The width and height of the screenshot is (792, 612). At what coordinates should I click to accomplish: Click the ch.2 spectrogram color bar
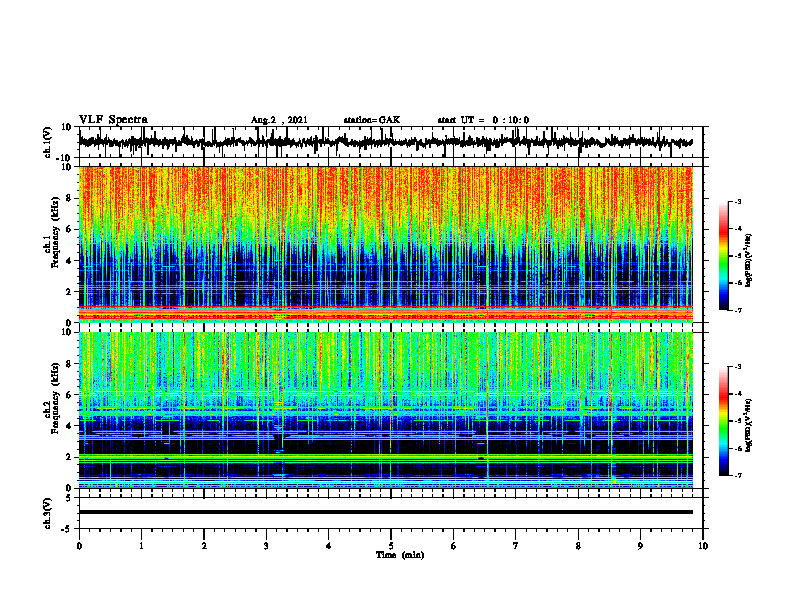tap(723, 421)
